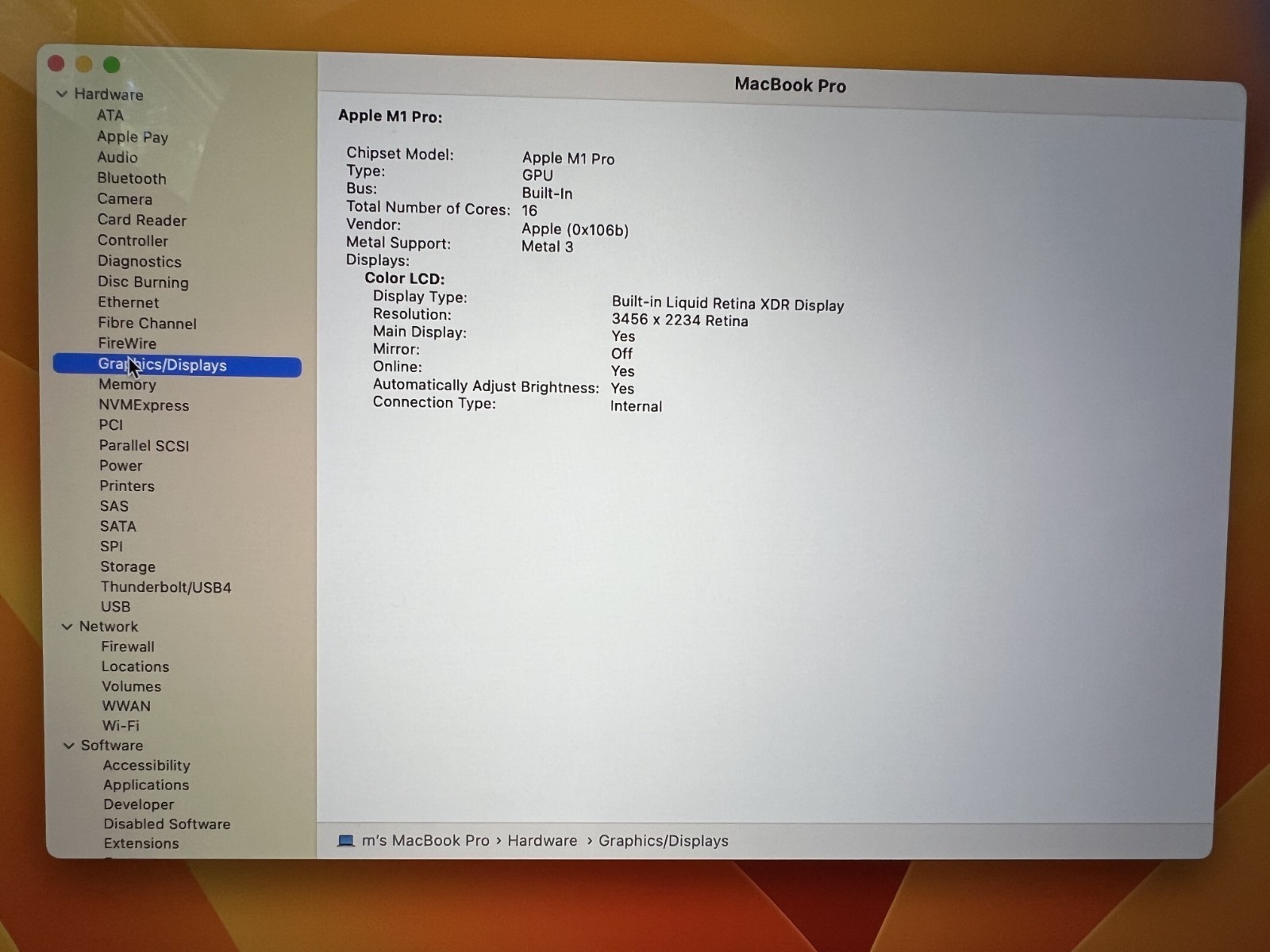The height and width of the screenshot is (952, 1270).
Task: Select Apple Pay in the sidebar
Action: tap(133, 136)
